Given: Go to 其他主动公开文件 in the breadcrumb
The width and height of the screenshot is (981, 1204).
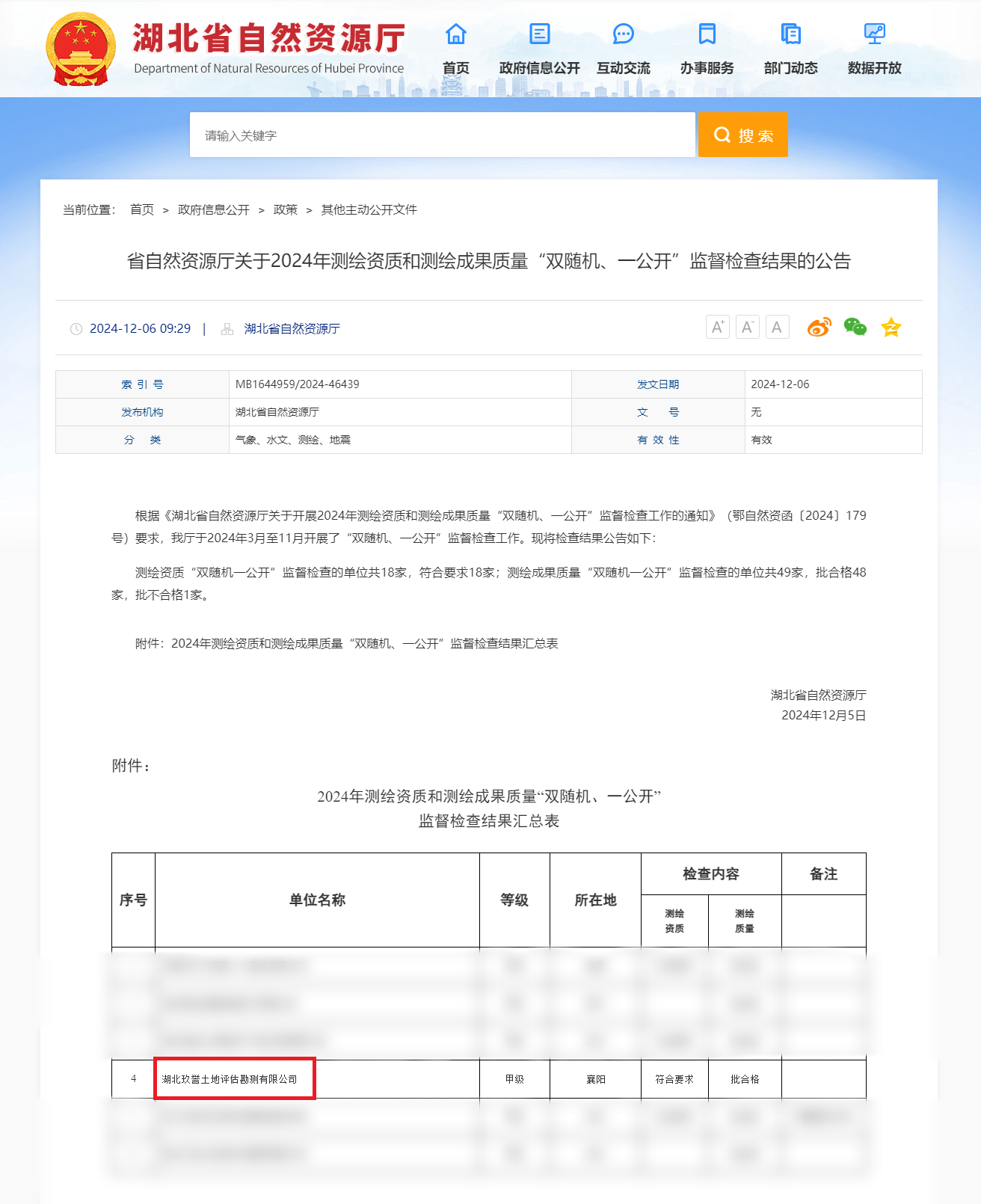Looking at the screenshot, I should [369, 210].
